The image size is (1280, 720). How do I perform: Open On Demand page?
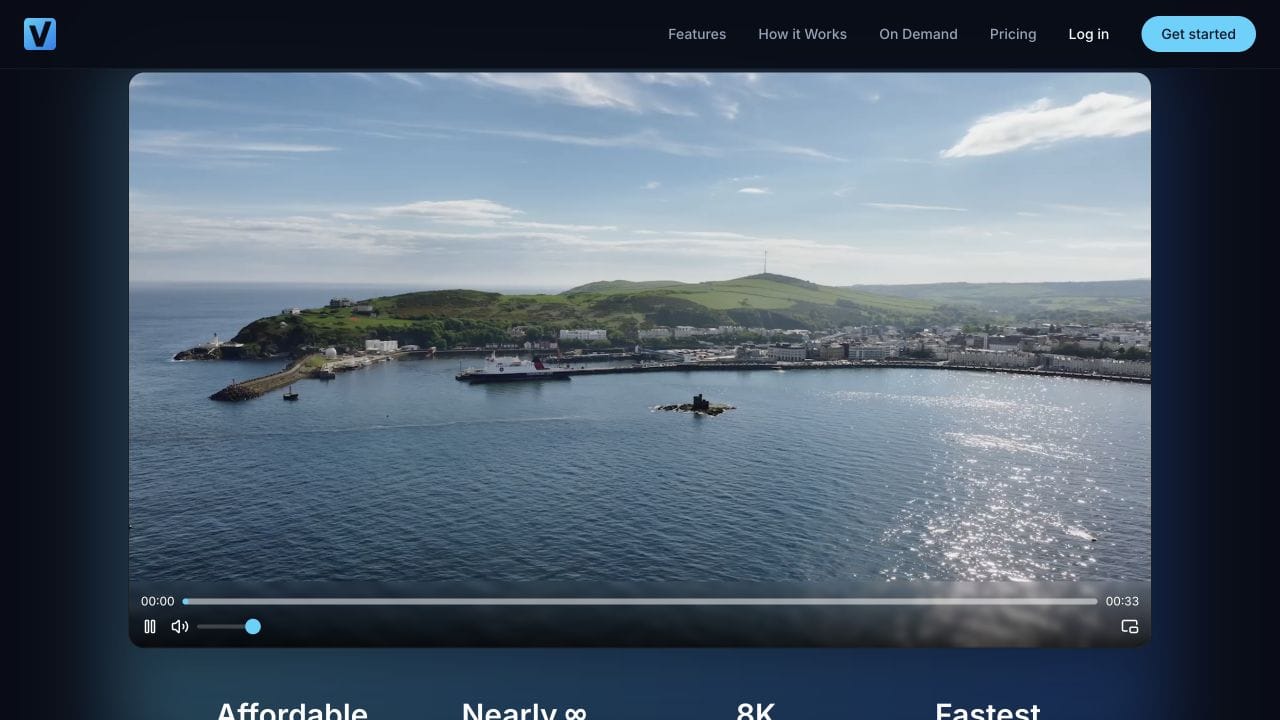point(918,34)
